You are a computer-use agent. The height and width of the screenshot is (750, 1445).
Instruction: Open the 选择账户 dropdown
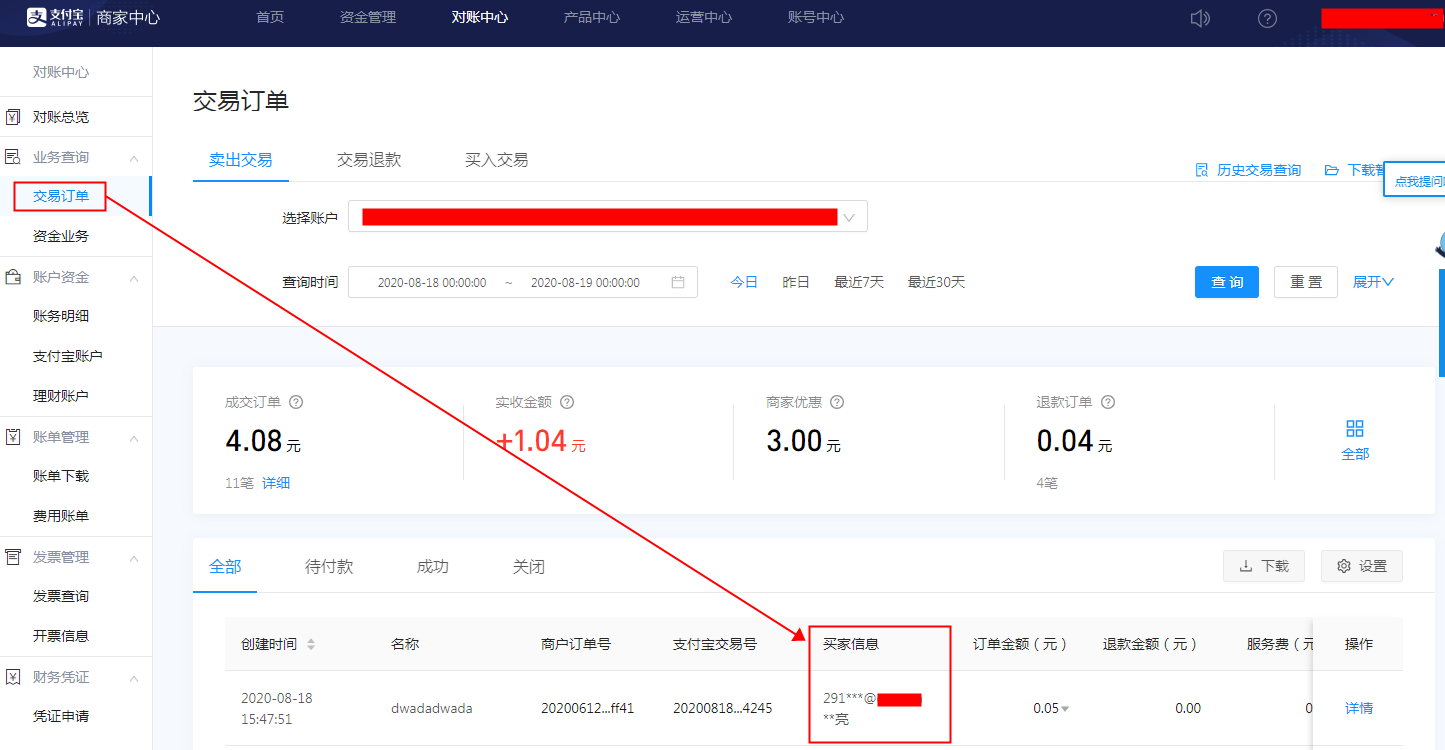pyautogui.click(x=608, y=217)
